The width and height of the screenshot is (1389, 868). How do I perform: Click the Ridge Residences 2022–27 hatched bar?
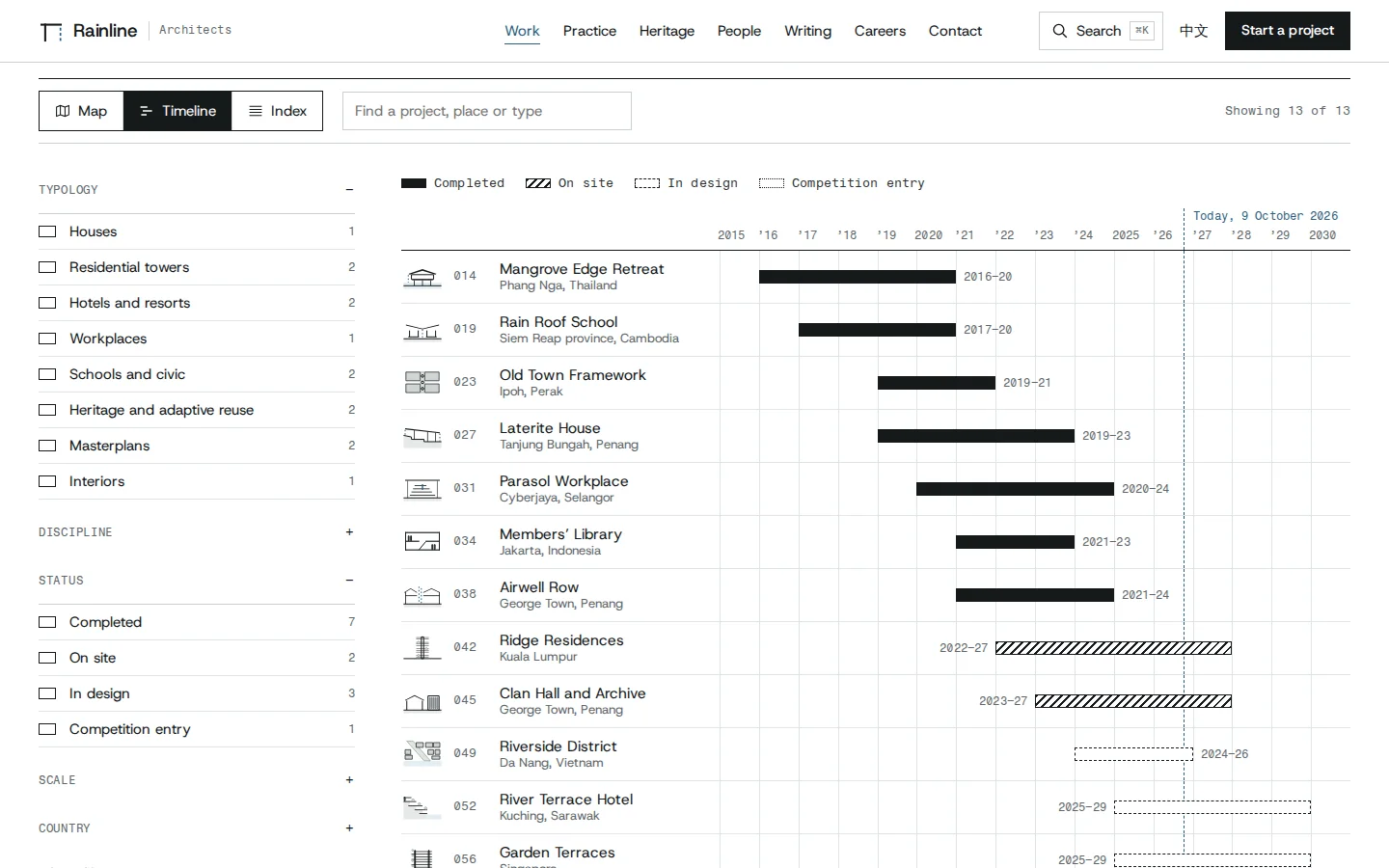pyautogui.click(x=1113, y=648)
